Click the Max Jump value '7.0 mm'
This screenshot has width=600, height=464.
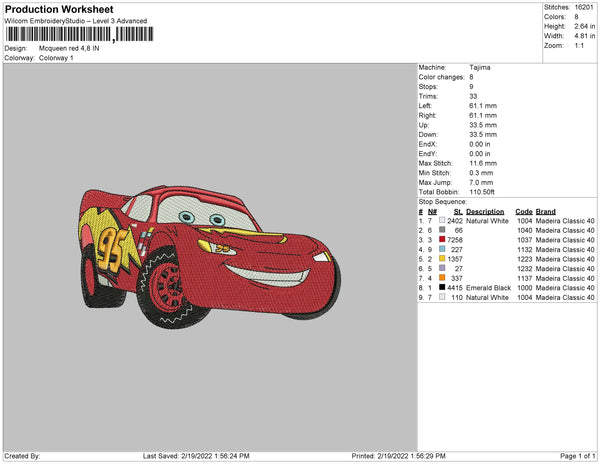click(481, 182)
